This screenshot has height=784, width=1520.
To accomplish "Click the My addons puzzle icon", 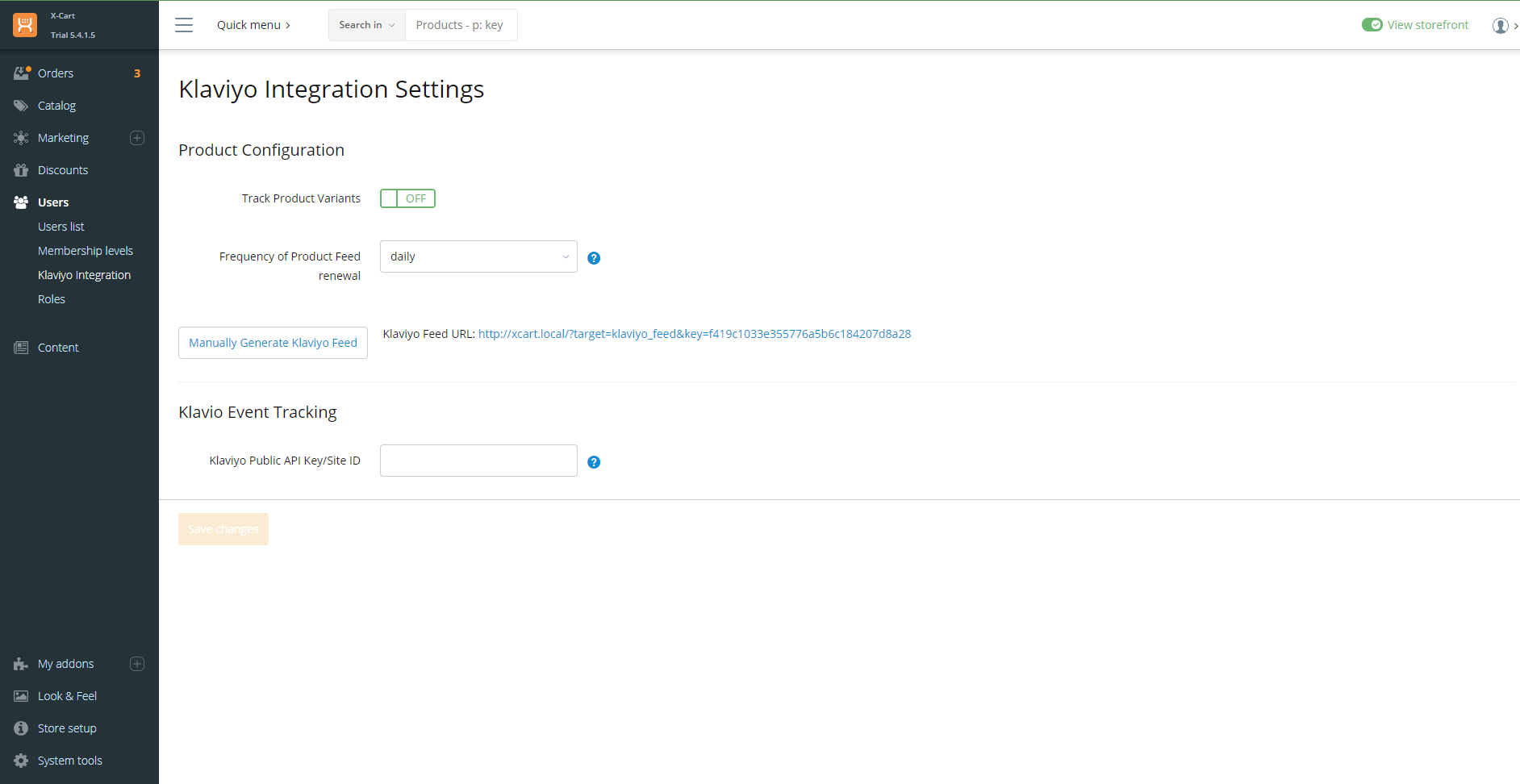I will pyautogui.click(x=21, y=664).
